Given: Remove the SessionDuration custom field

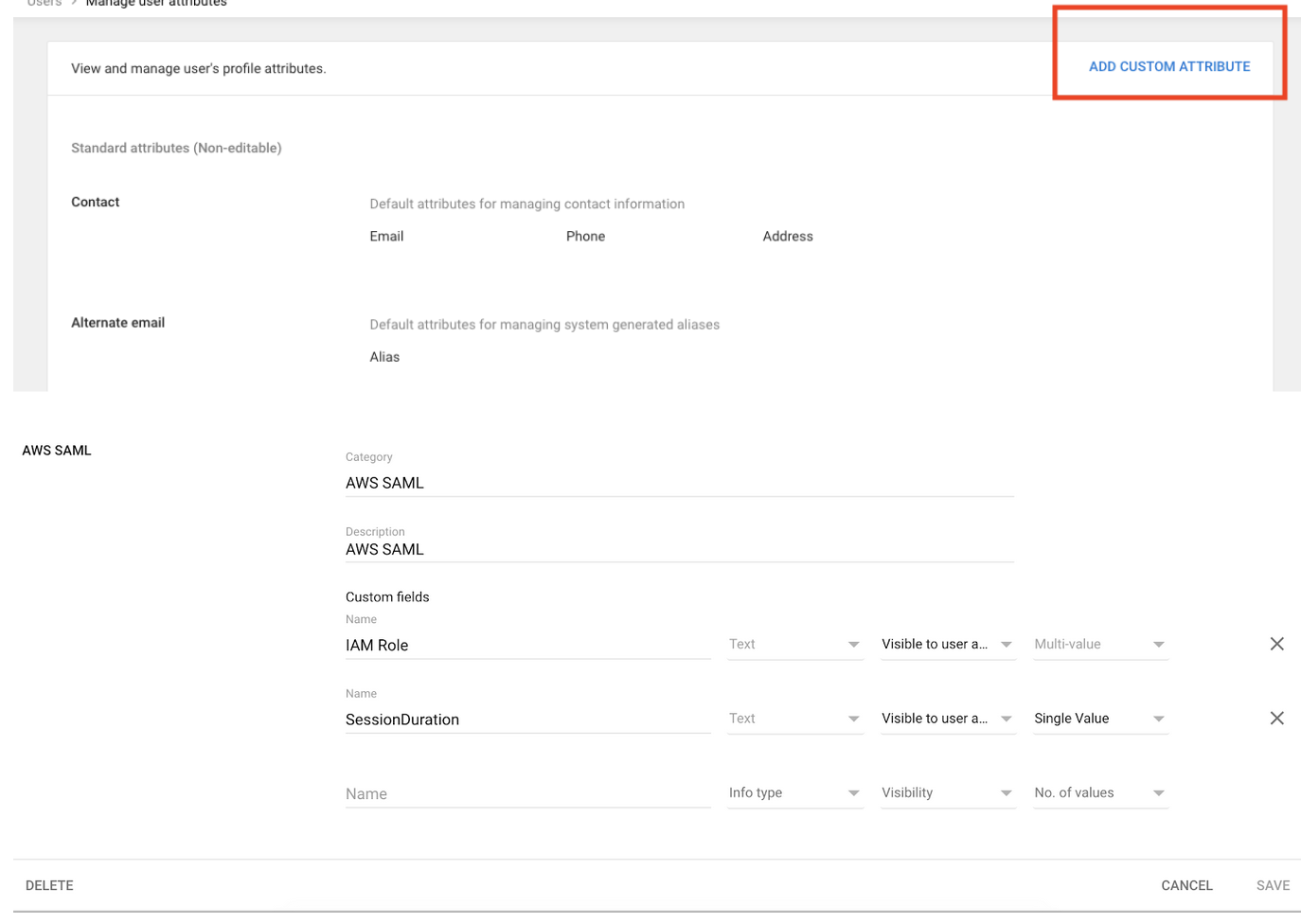Looking at the screenshot, I should [1276, 719].
